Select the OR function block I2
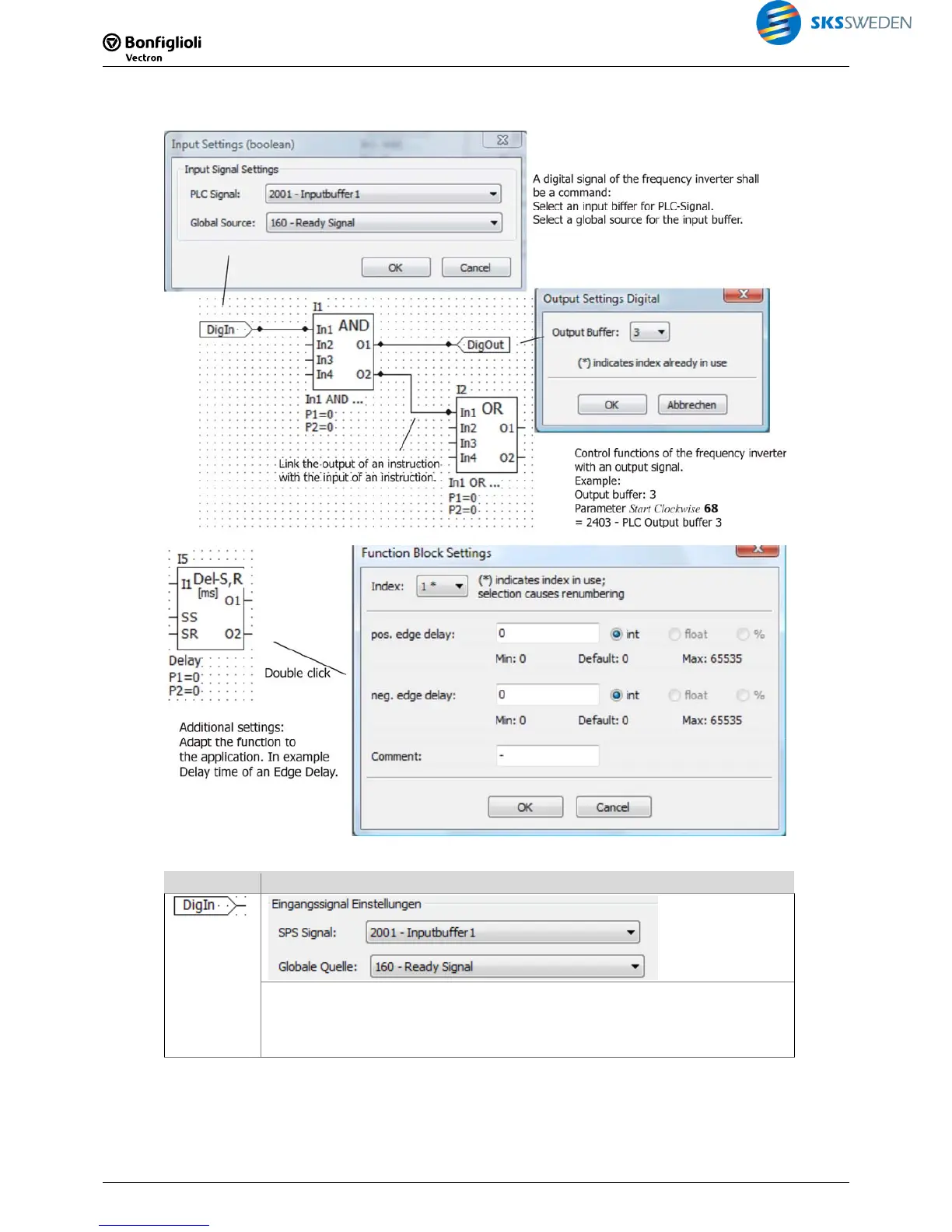Screen dimensions: 952x1232 coord(487,433)
